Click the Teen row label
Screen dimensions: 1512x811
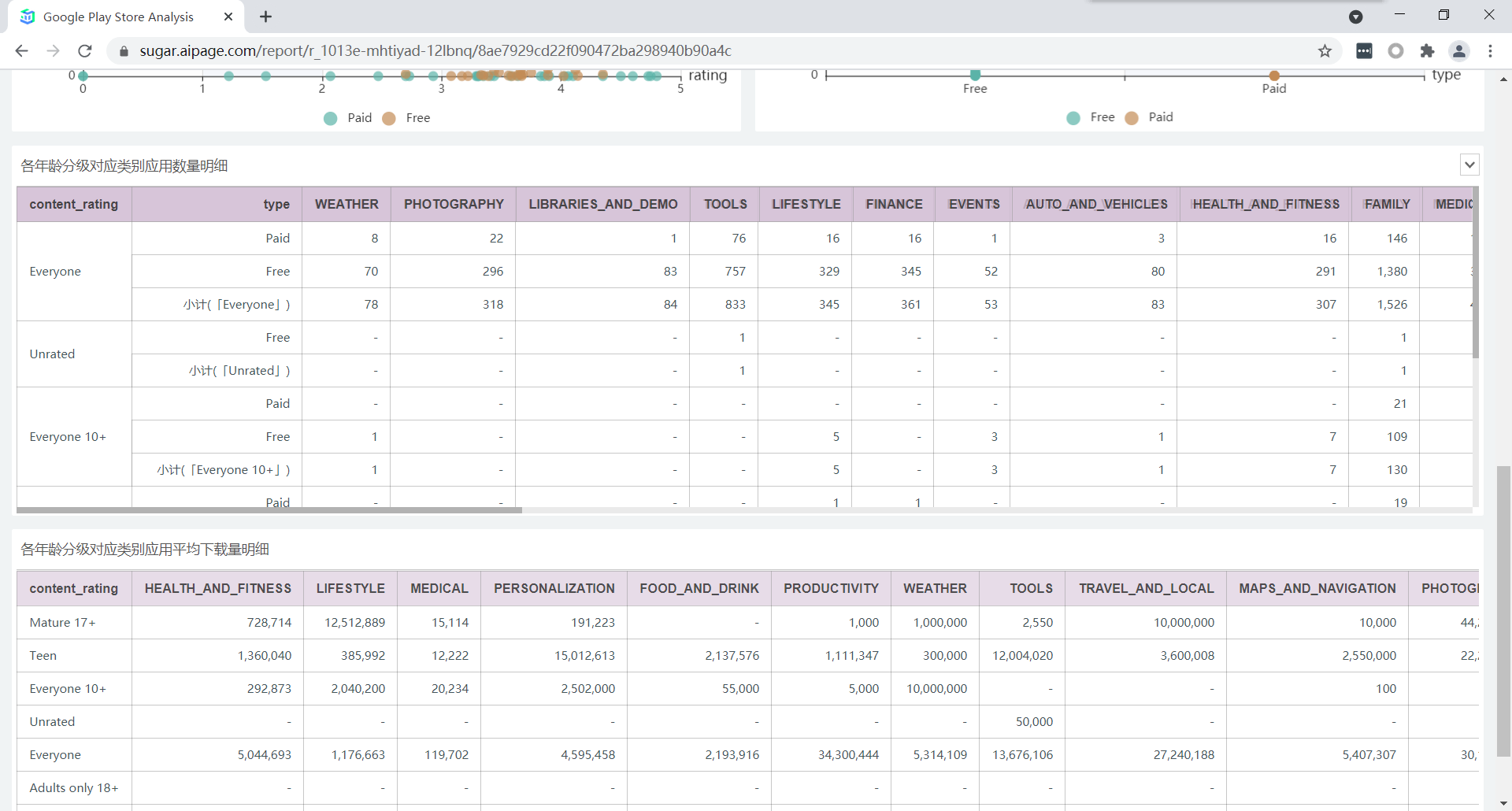pyautogui.click(x=43, y=656)
